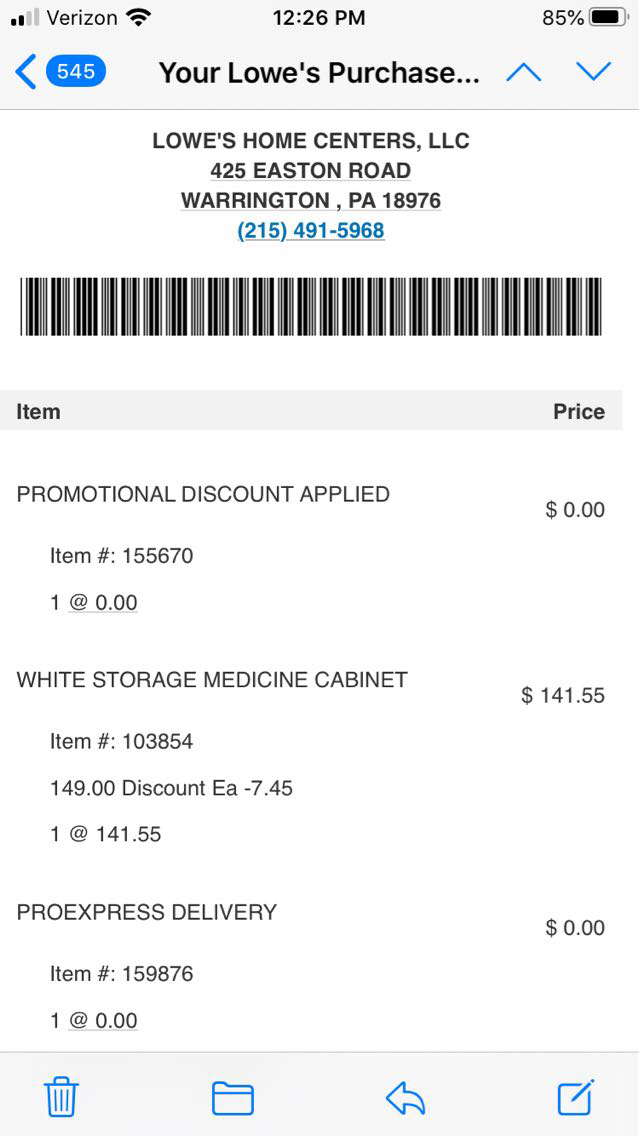Image resolution: width=639 pixels, height=1136 pixels.
Task: Open the move to folder icon
Action: (x=233, y=1098)
